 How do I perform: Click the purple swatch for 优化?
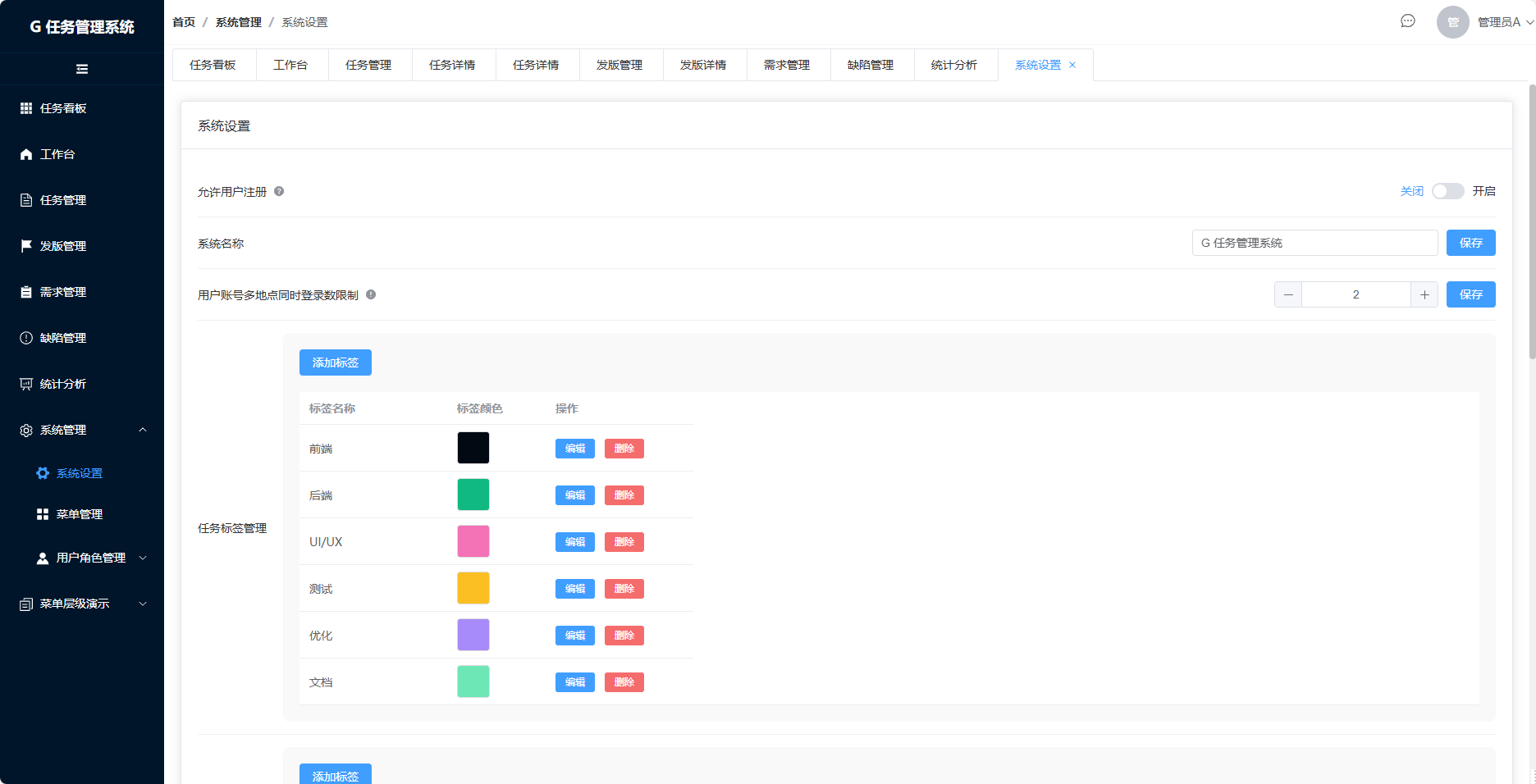[473, 635]
